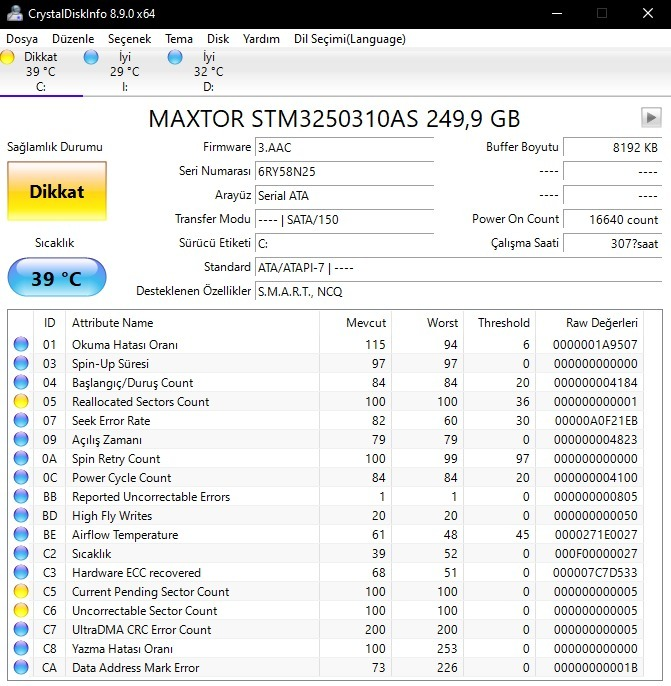Click the yellow status icon for drive C:
The height and width of the screenshot is (686, 671).
(x=8, y=58)
